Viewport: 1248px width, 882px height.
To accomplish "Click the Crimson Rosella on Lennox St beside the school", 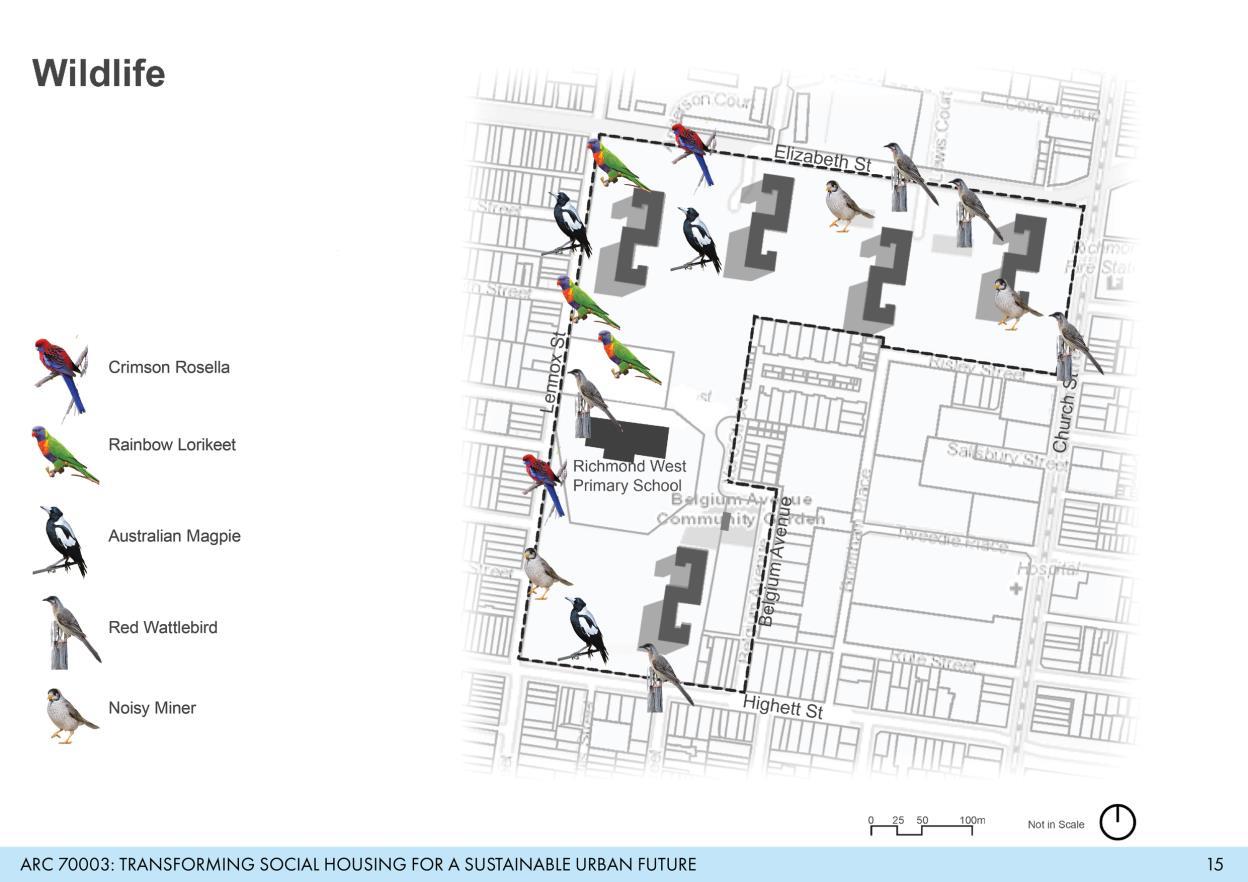I will coord(544,484).
